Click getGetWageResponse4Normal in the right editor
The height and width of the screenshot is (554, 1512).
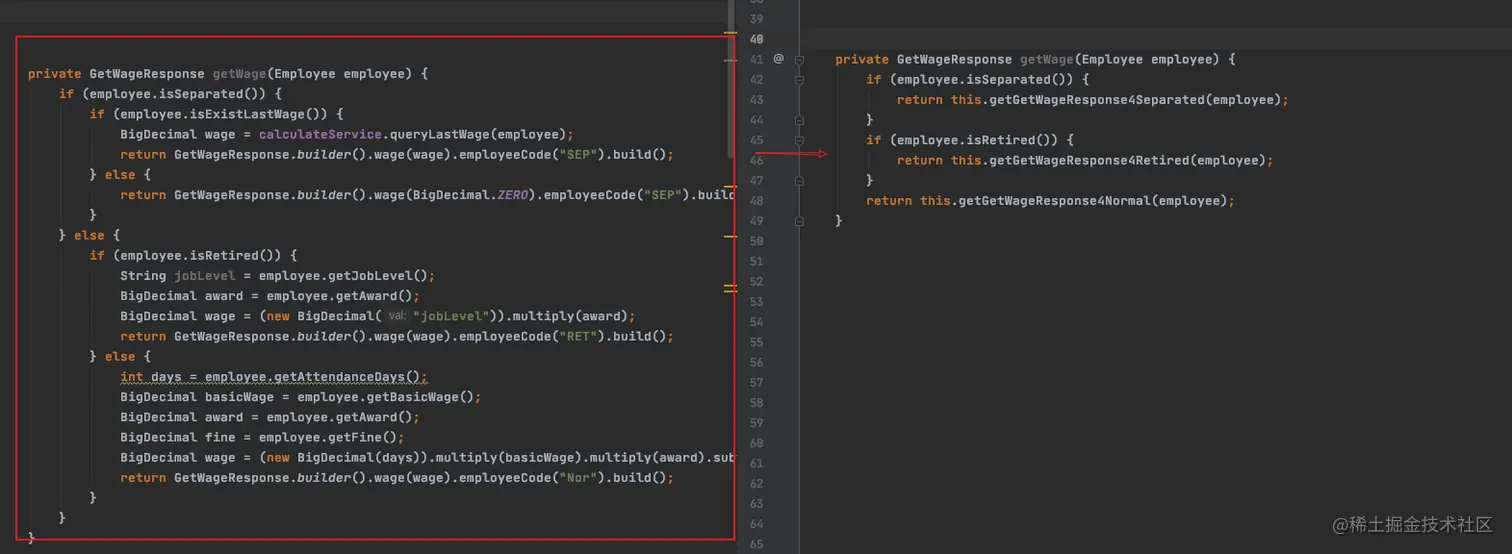click(x=1055, y=201)
